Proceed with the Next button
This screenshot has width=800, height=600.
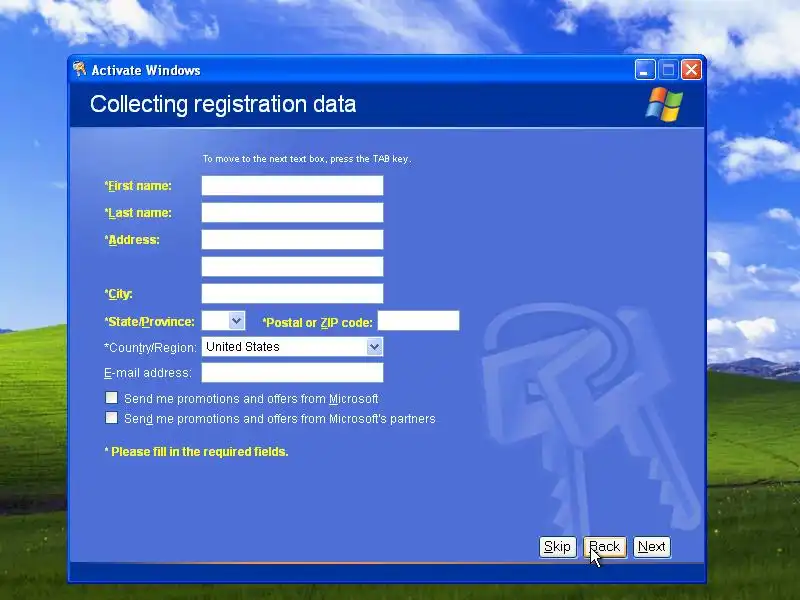click(652, 547)
